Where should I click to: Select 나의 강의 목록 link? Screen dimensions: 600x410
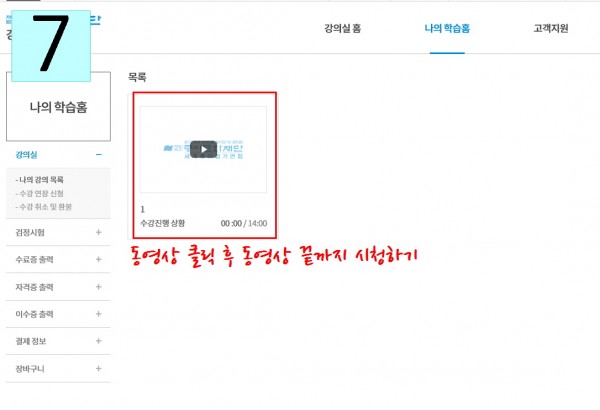point(39,180)
